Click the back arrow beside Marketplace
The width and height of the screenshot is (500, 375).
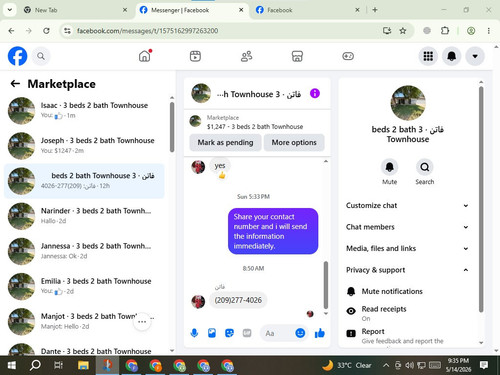15,84
